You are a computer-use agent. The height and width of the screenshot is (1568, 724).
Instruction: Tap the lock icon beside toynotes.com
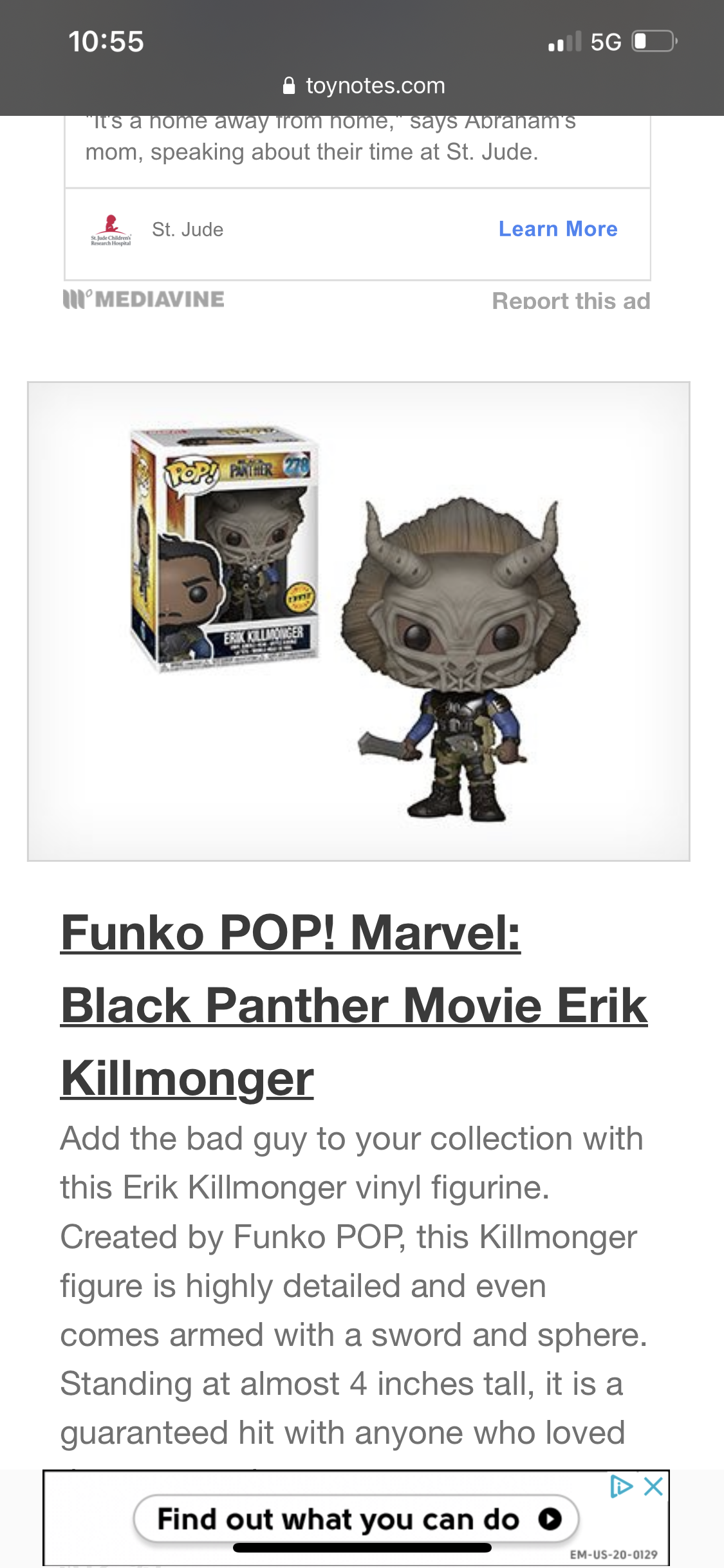[289, 86]
